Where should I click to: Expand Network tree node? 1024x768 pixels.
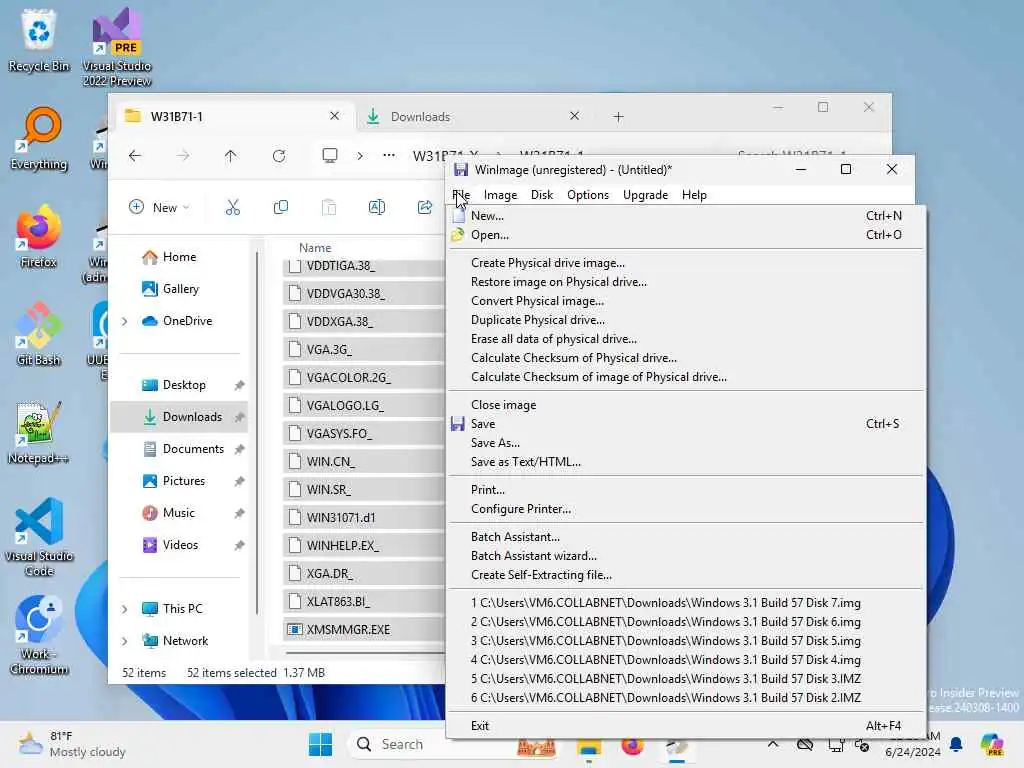click(x=125, y=641)
